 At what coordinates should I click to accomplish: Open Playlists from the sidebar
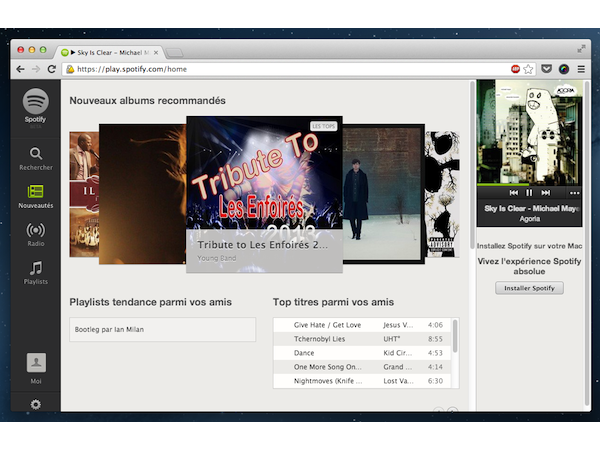(x=36, y=272)
